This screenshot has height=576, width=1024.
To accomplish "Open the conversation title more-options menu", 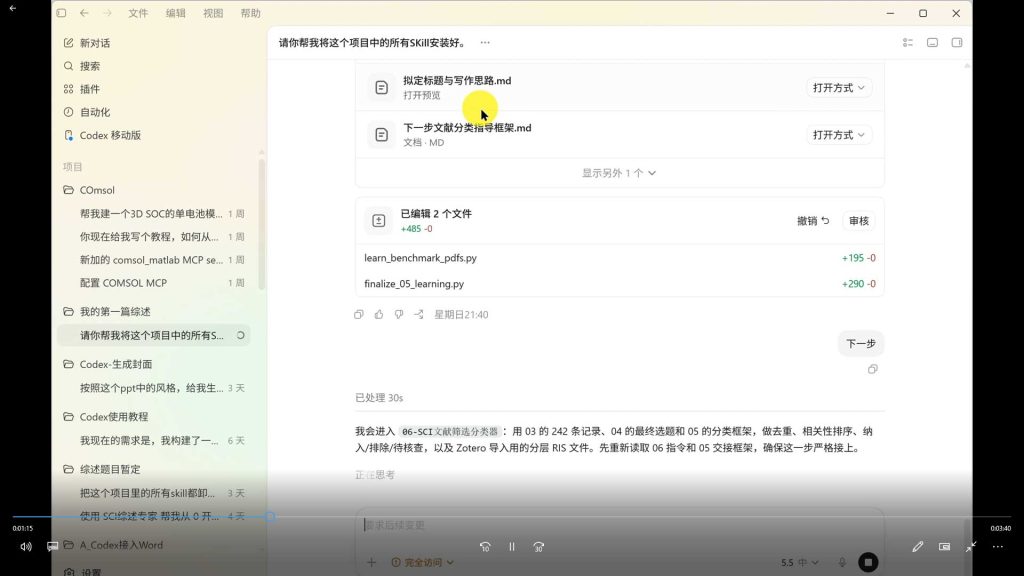I will point(485,42).
